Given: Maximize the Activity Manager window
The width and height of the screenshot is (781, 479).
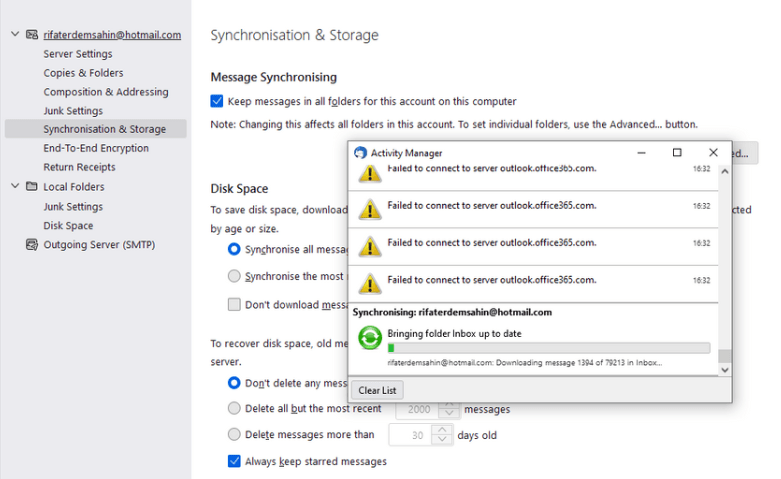Looking at the screenshot, I should [x=677, y=152].
